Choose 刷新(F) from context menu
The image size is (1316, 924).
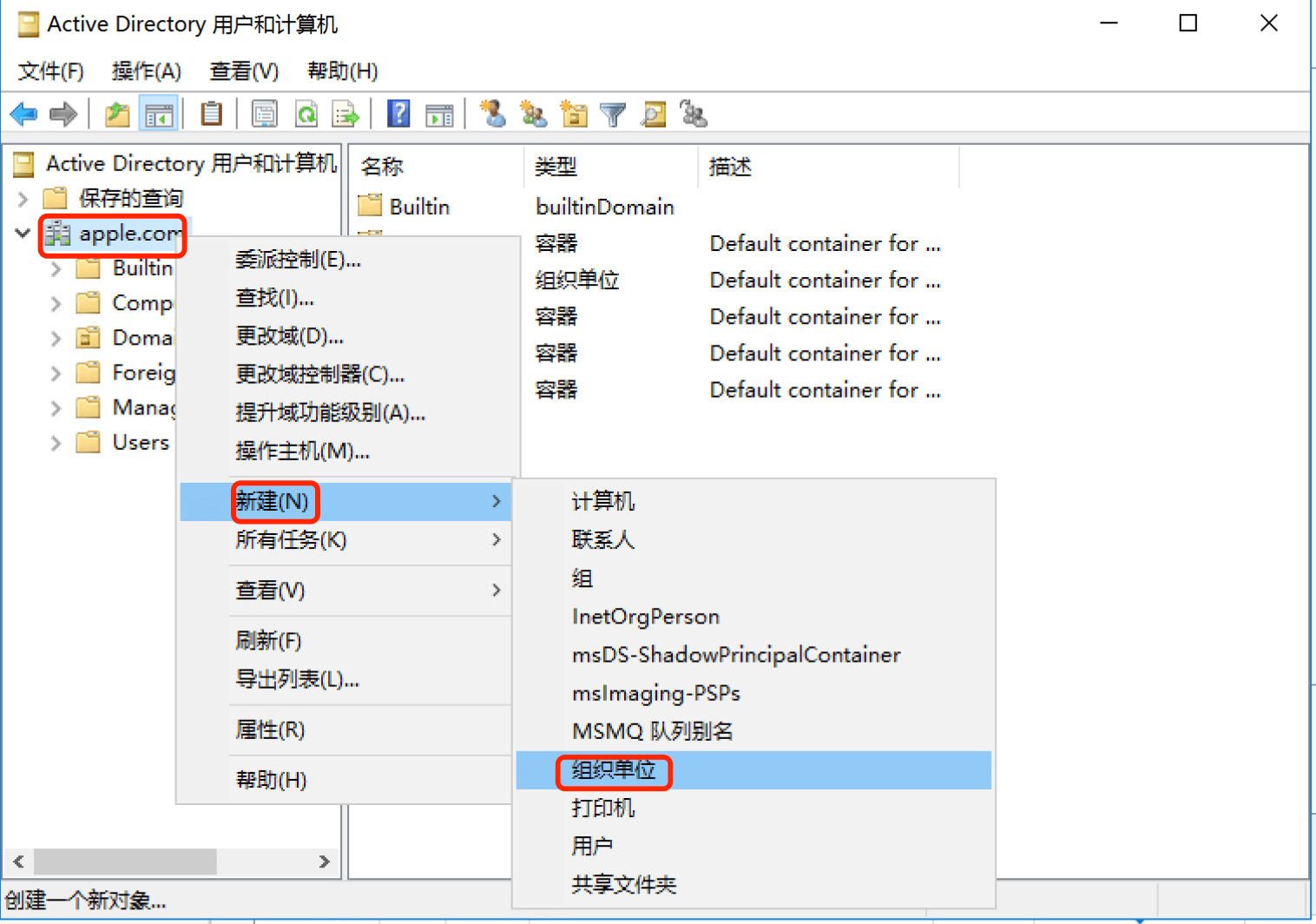point(345,641)
